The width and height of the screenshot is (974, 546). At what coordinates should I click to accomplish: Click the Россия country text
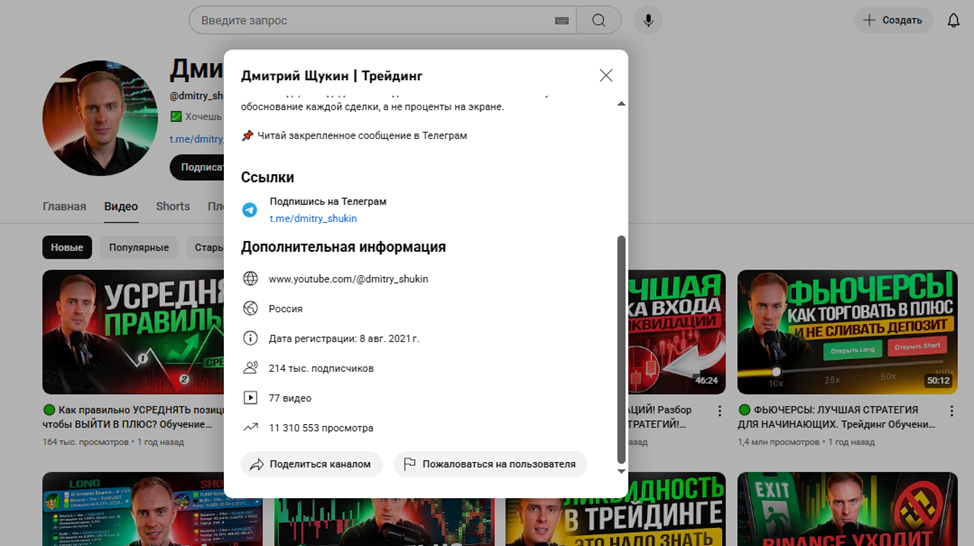286,309
